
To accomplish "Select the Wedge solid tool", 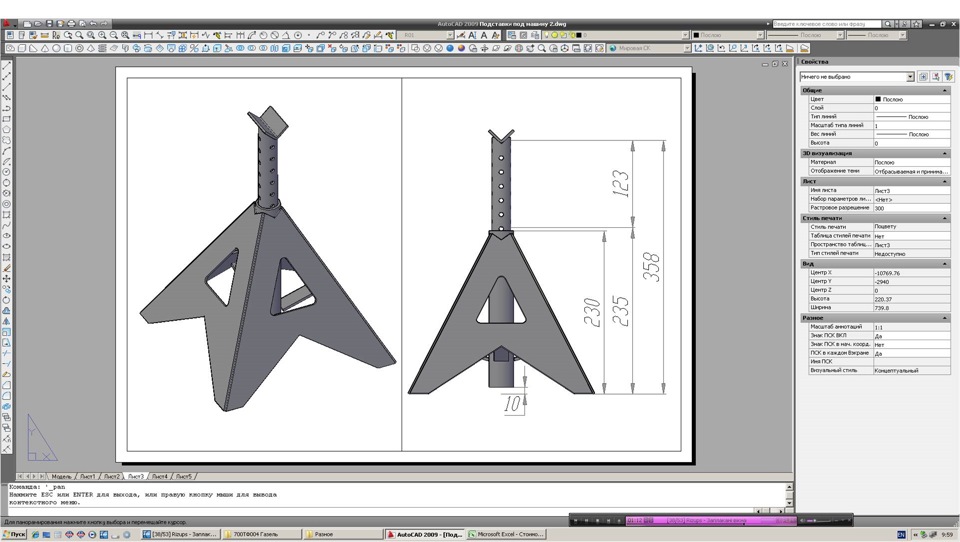I will (x=33, y=48).
